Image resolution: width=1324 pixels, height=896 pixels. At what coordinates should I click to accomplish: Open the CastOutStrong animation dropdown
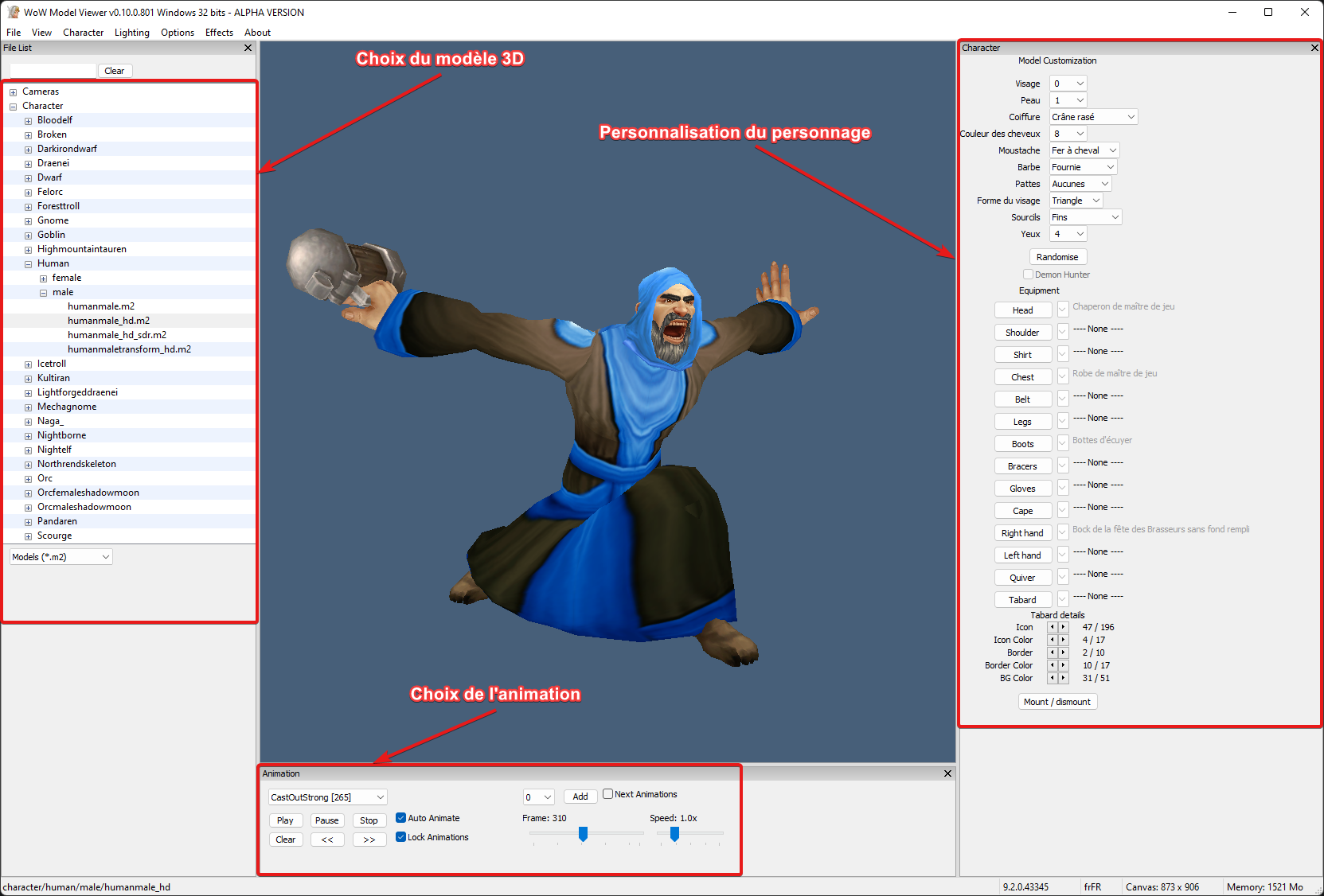[x=327, y=797]
